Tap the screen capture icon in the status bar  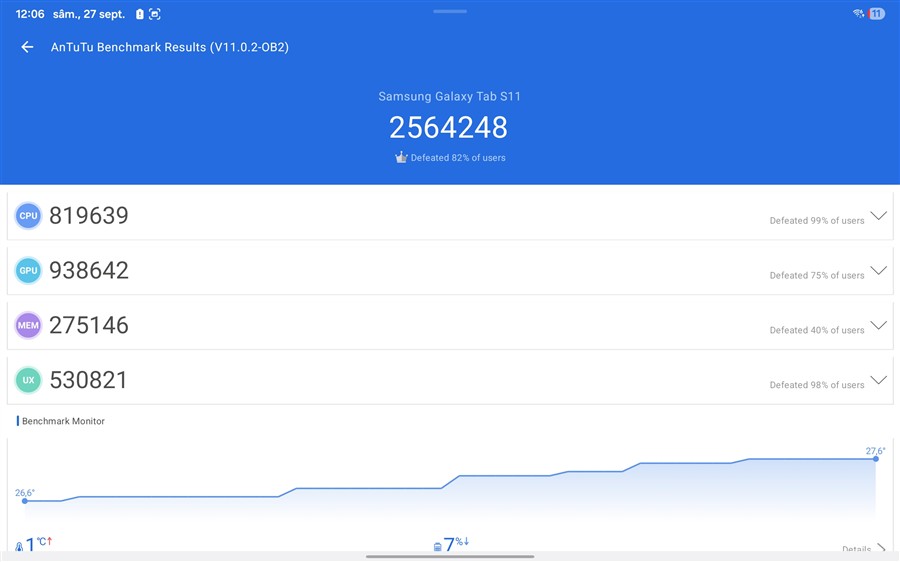(155, 15)
